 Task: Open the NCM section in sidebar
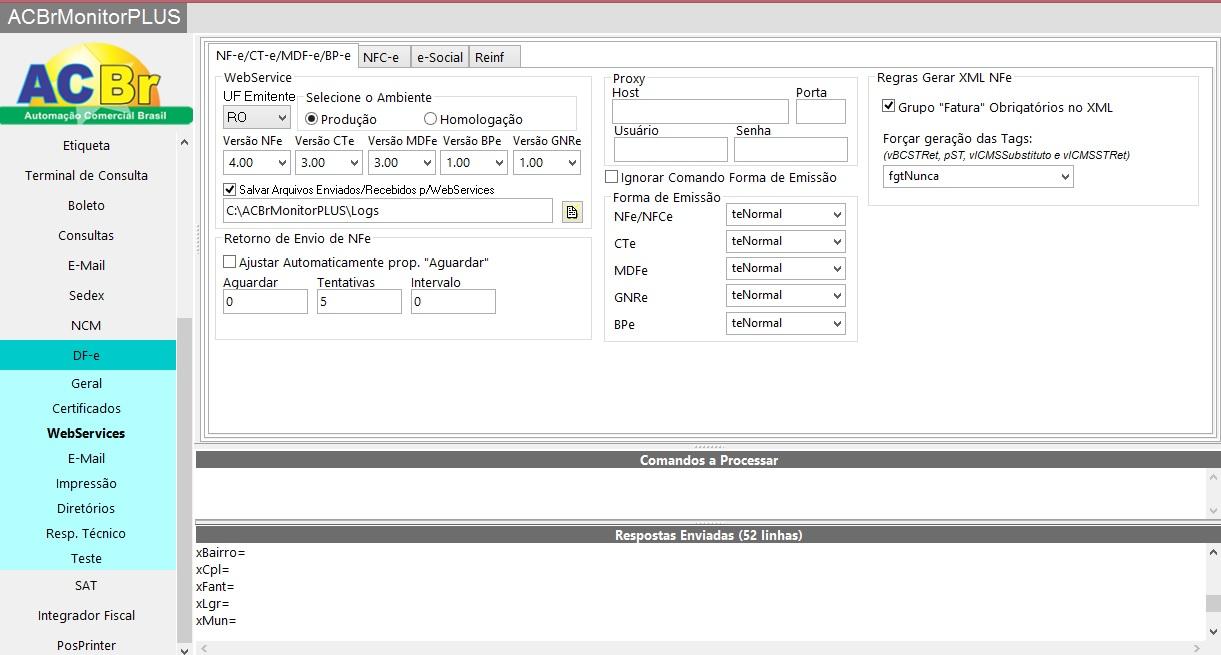[87, 325]
